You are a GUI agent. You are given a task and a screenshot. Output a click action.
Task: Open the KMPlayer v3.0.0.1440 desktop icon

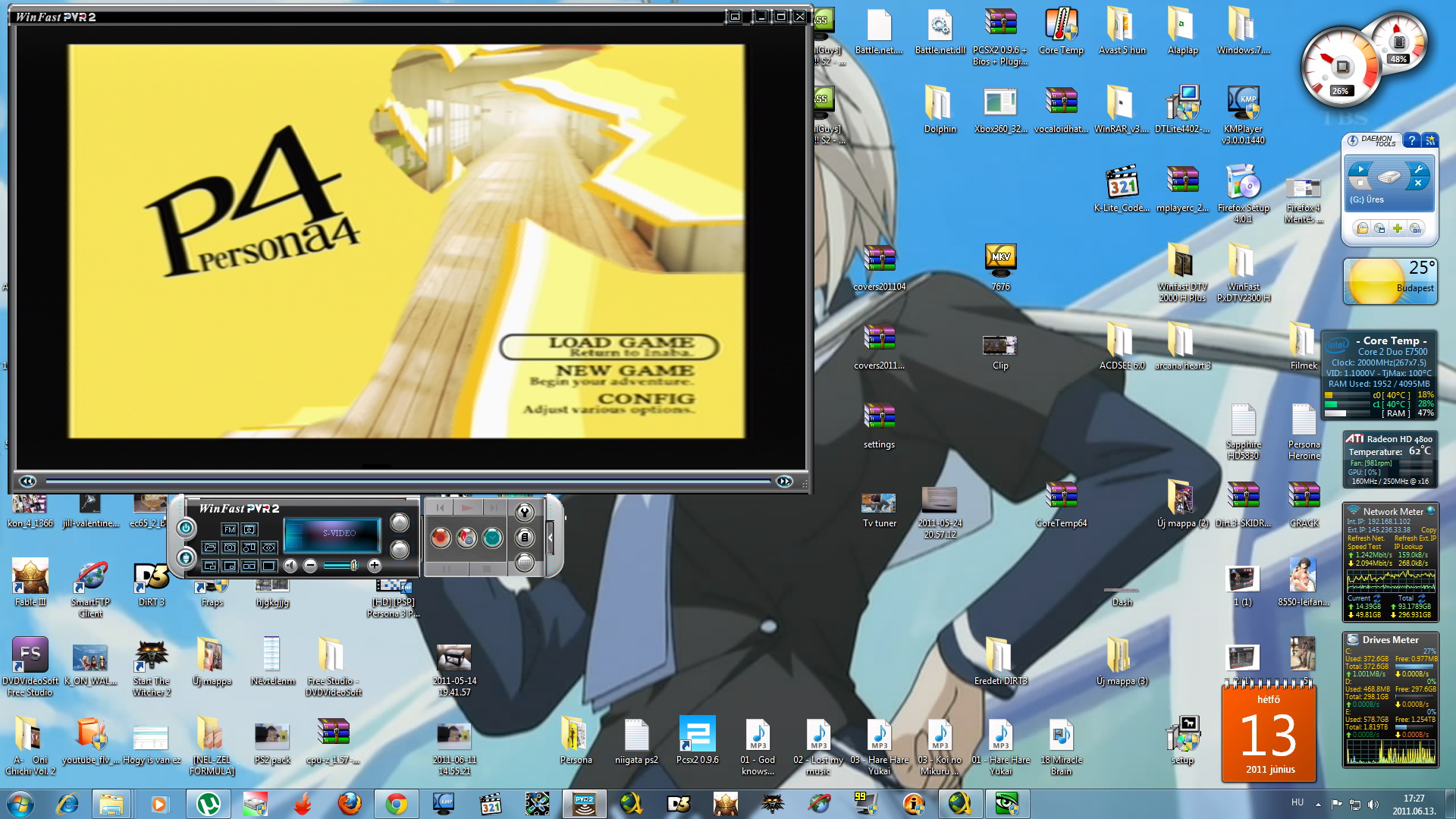click(1243, 115)
